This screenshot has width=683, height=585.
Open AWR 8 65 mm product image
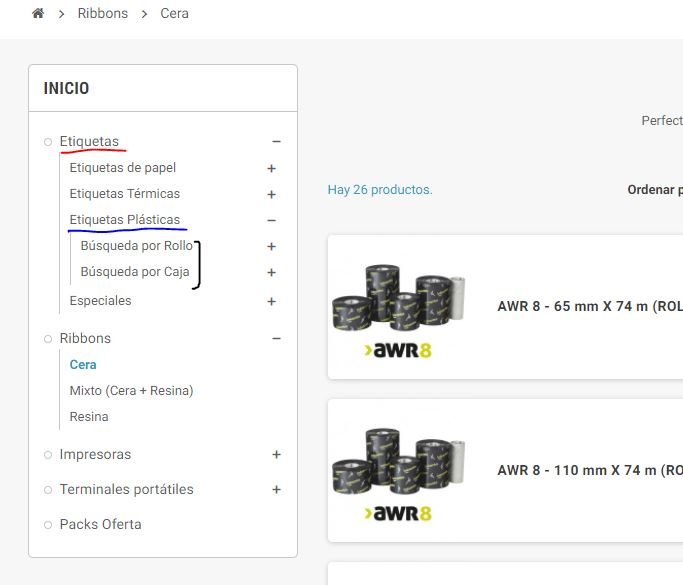click(x=399, y=311)
